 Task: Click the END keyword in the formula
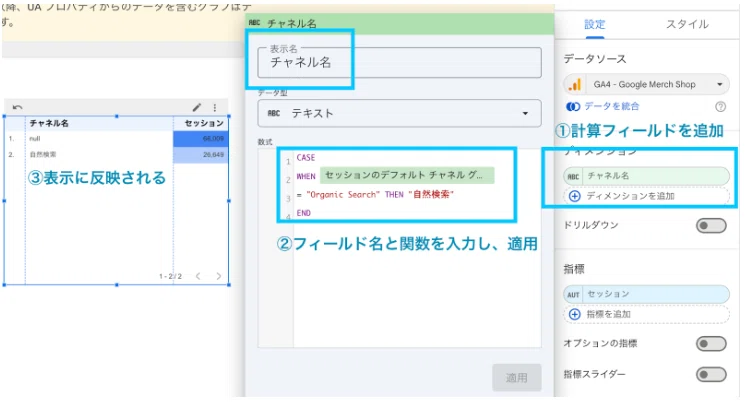tap(304, 213)
